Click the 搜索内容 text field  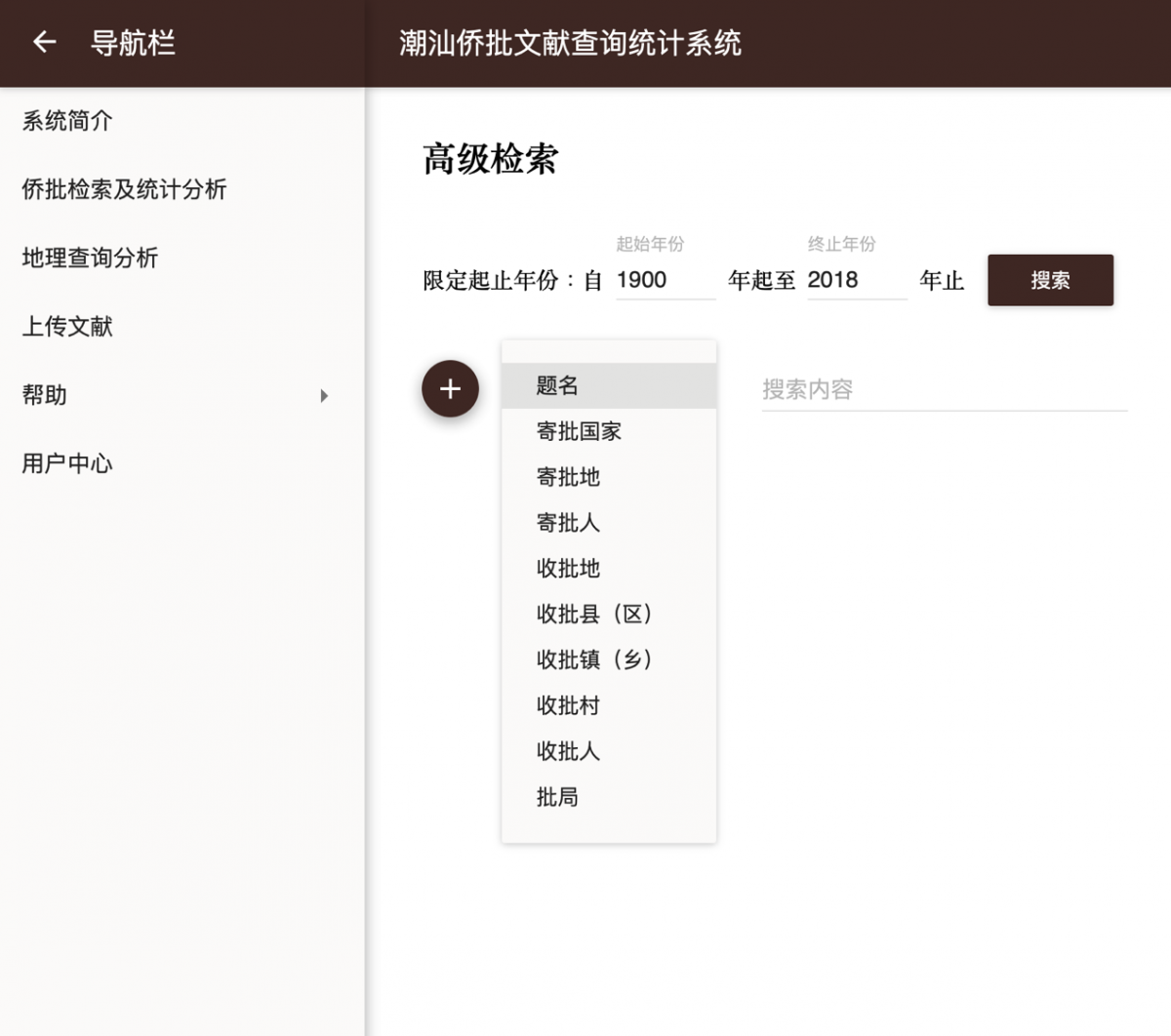click(x=944, y=389)
